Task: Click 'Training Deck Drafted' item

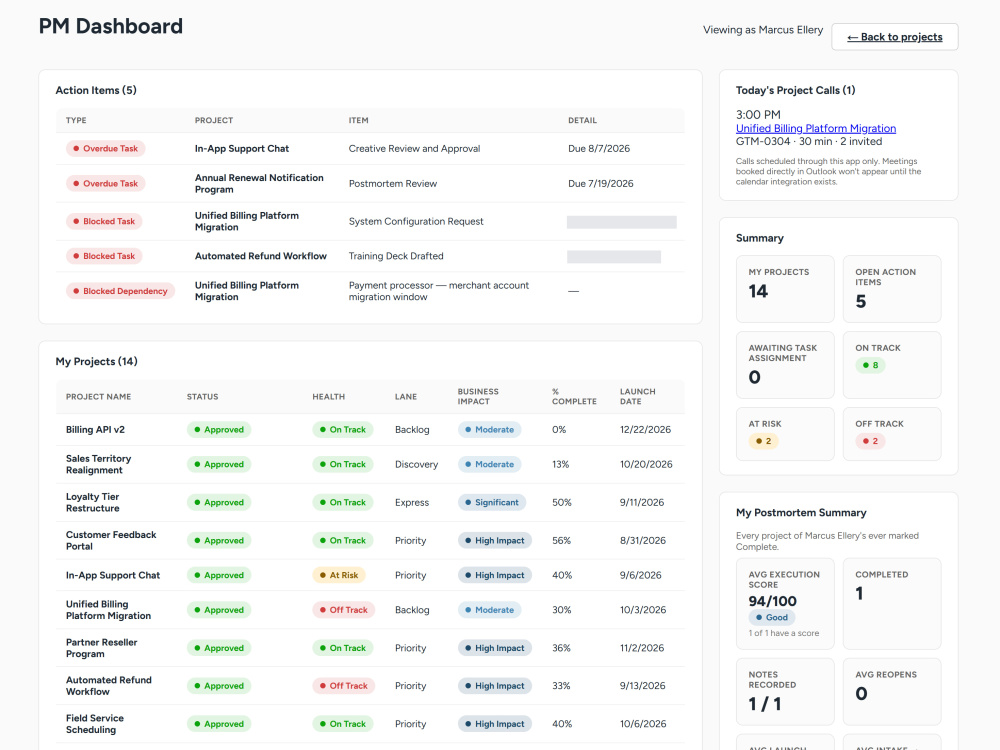Action: click(x=396, y=256)
